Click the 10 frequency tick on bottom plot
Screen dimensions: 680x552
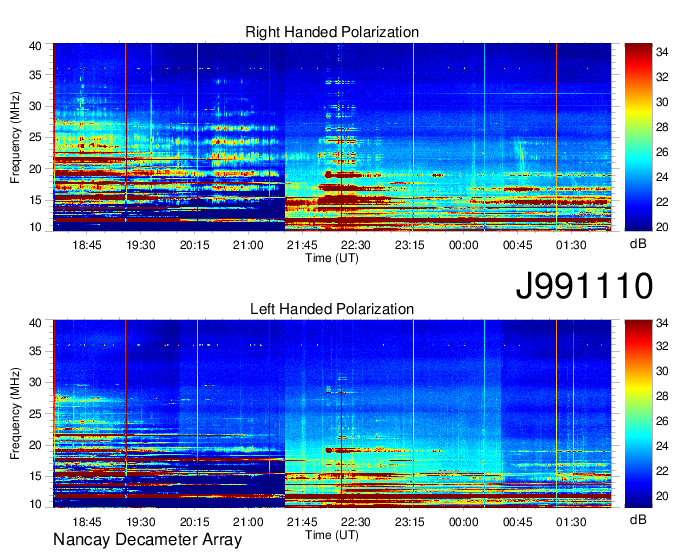click(x=35, y=504)
